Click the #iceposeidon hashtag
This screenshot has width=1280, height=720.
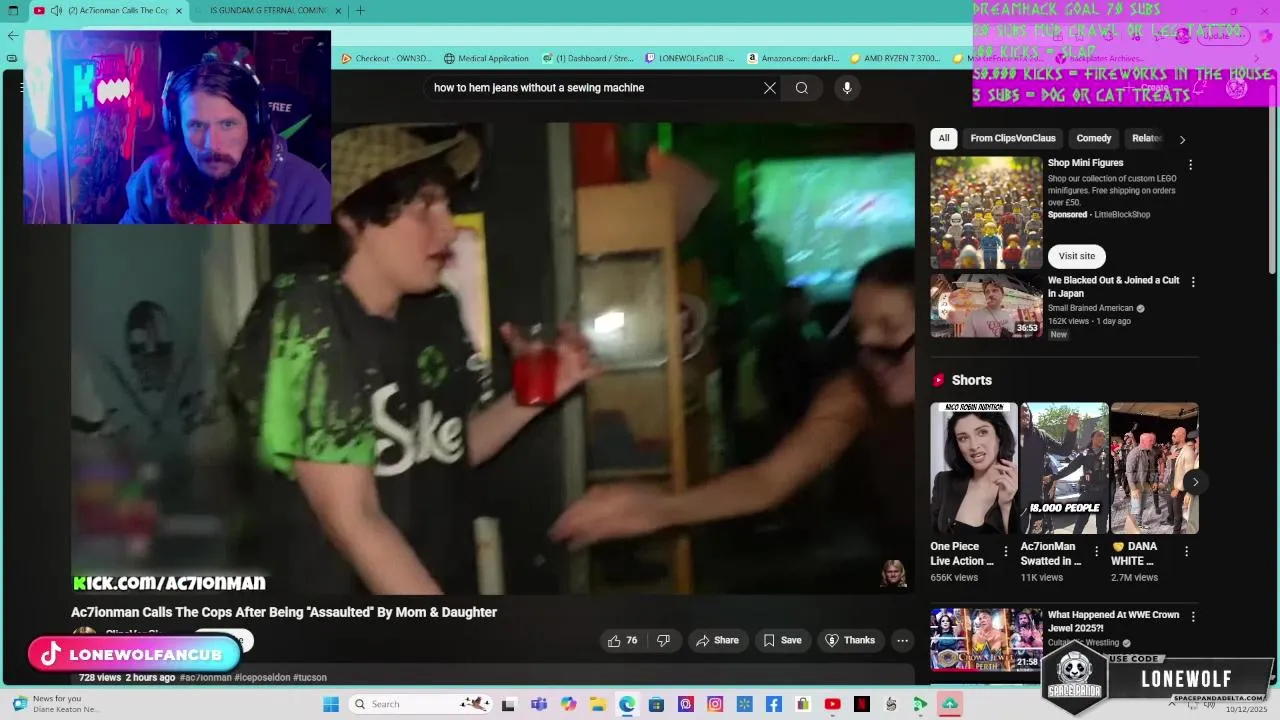point(262,677)
